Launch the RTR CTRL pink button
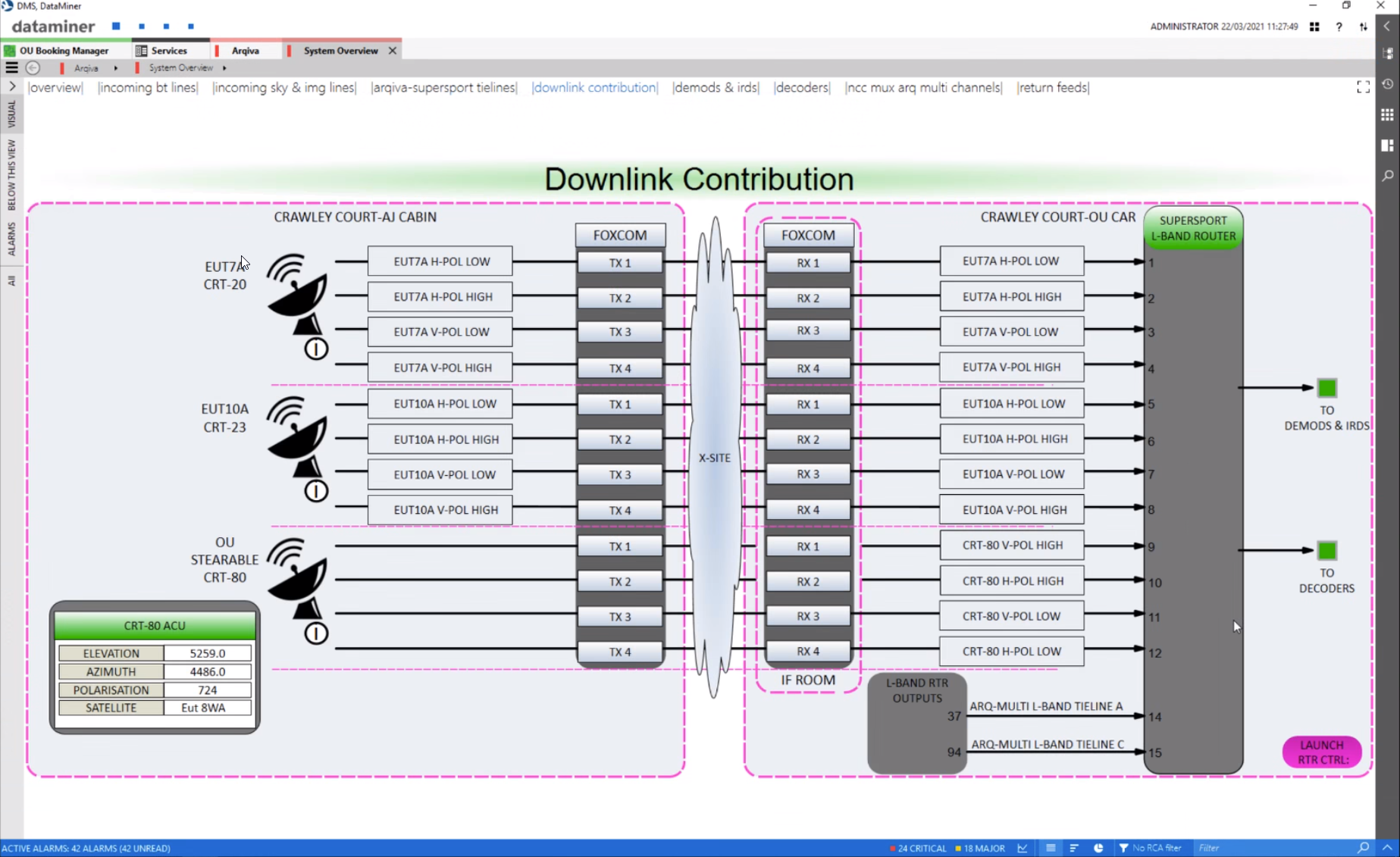 1322,752
